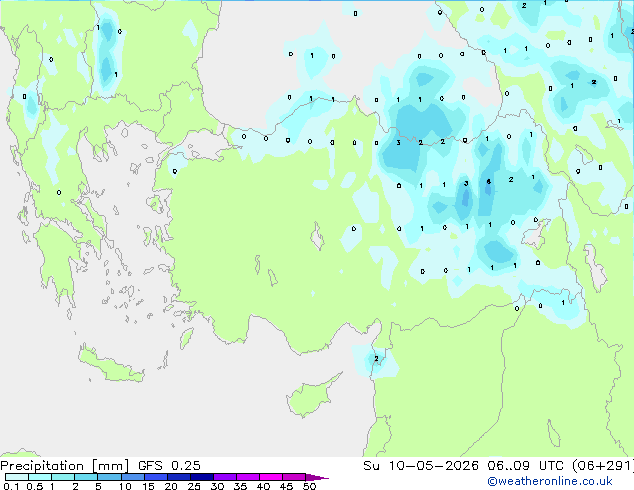Image resolution: width=634 pixels, height=490 pixels.
Task: Select the 10–15 mm legend color swatch
Action: (x=132, y=477)
